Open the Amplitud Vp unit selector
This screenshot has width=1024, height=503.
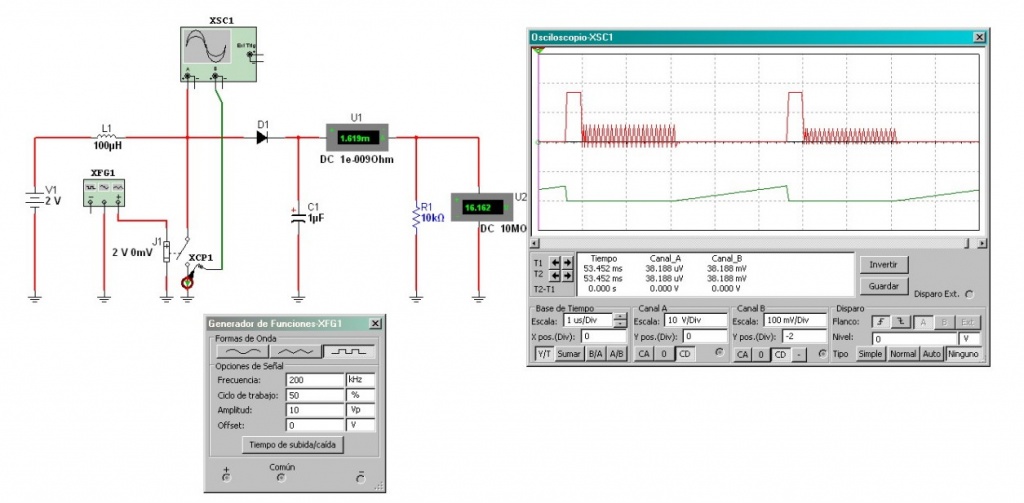358,410
